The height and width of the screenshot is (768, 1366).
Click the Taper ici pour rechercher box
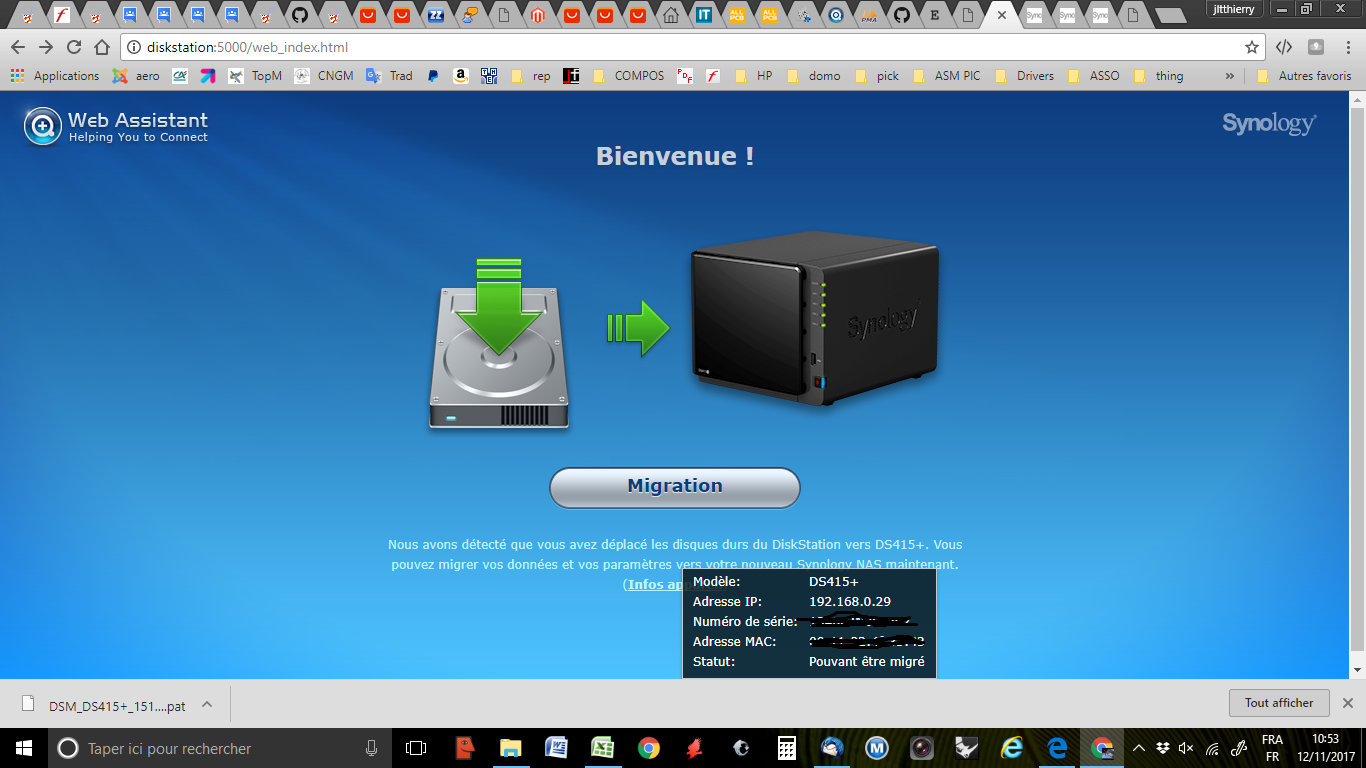(x=218, y=748)
